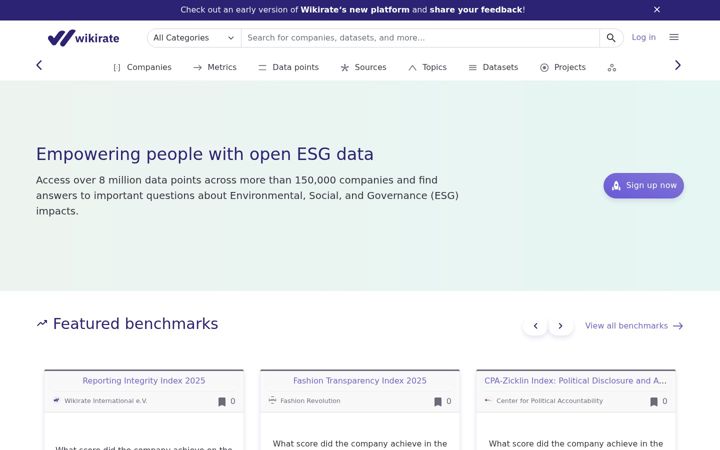Open the Datasets tab
Viewport: 720px width, 450px height.
pos(493,68)
